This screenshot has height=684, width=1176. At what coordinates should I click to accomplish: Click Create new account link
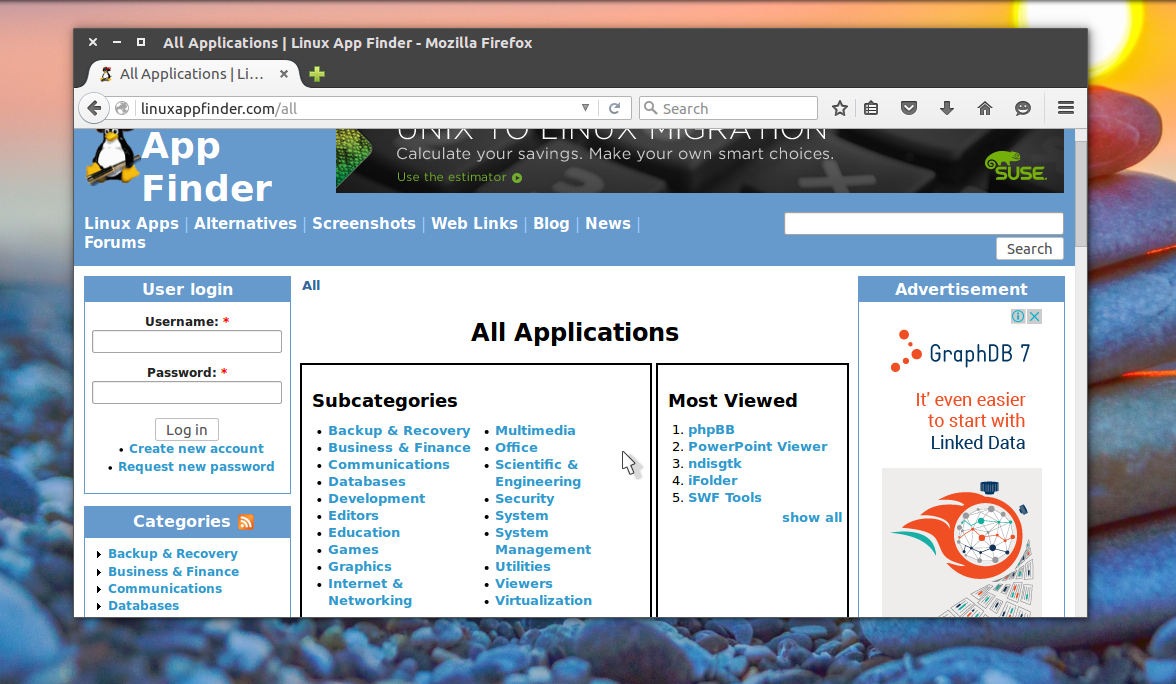(x=196, y=448)
